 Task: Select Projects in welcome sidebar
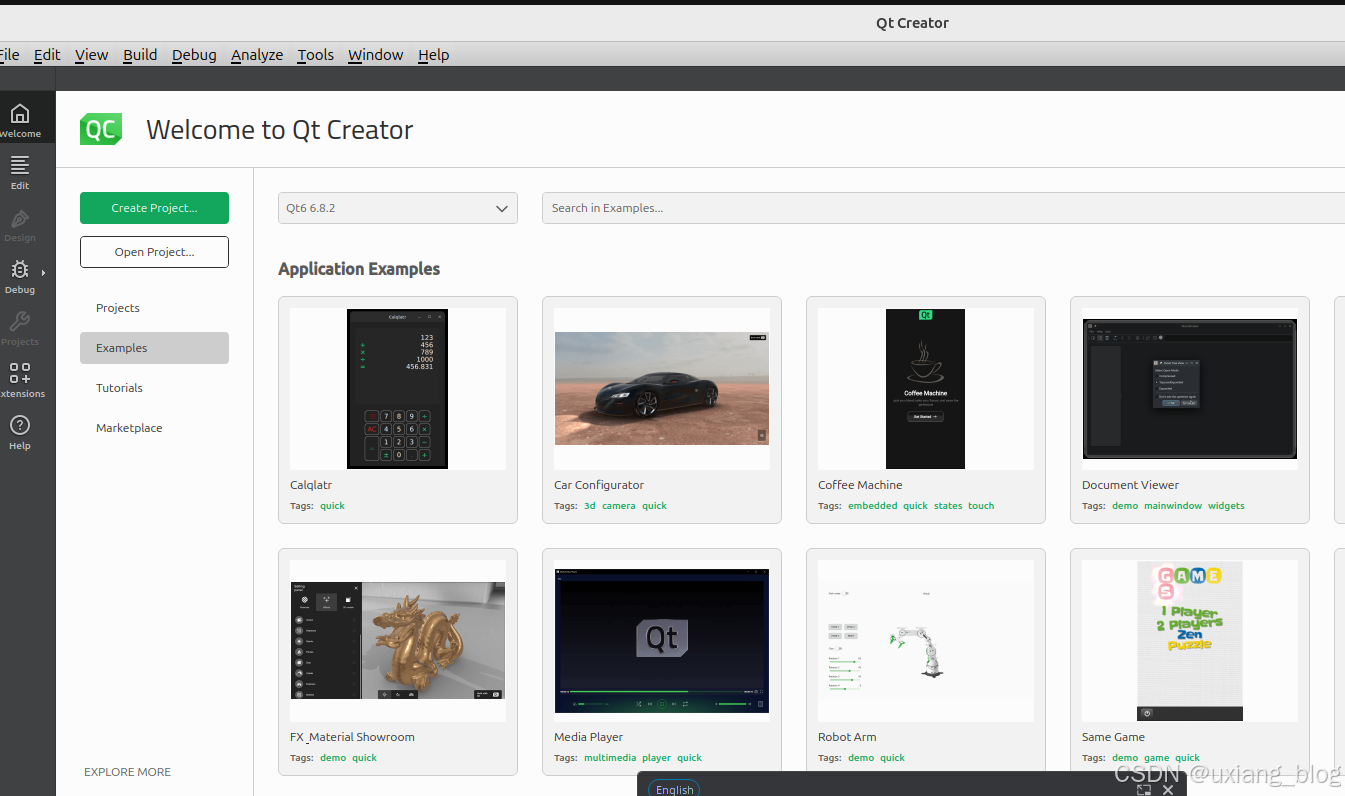(154, 308)
